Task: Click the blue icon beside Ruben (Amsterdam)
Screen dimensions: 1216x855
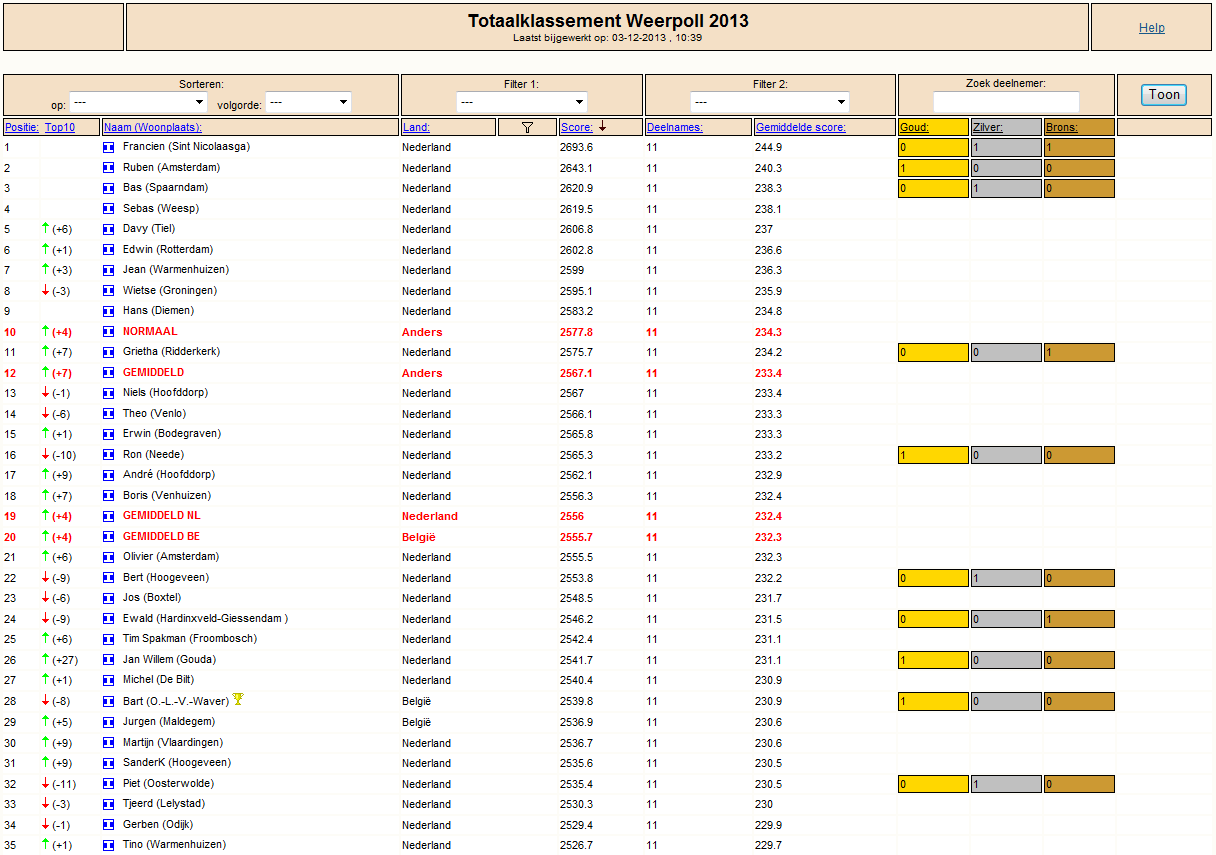Action: pyautogui.click(x=109, y=168)
